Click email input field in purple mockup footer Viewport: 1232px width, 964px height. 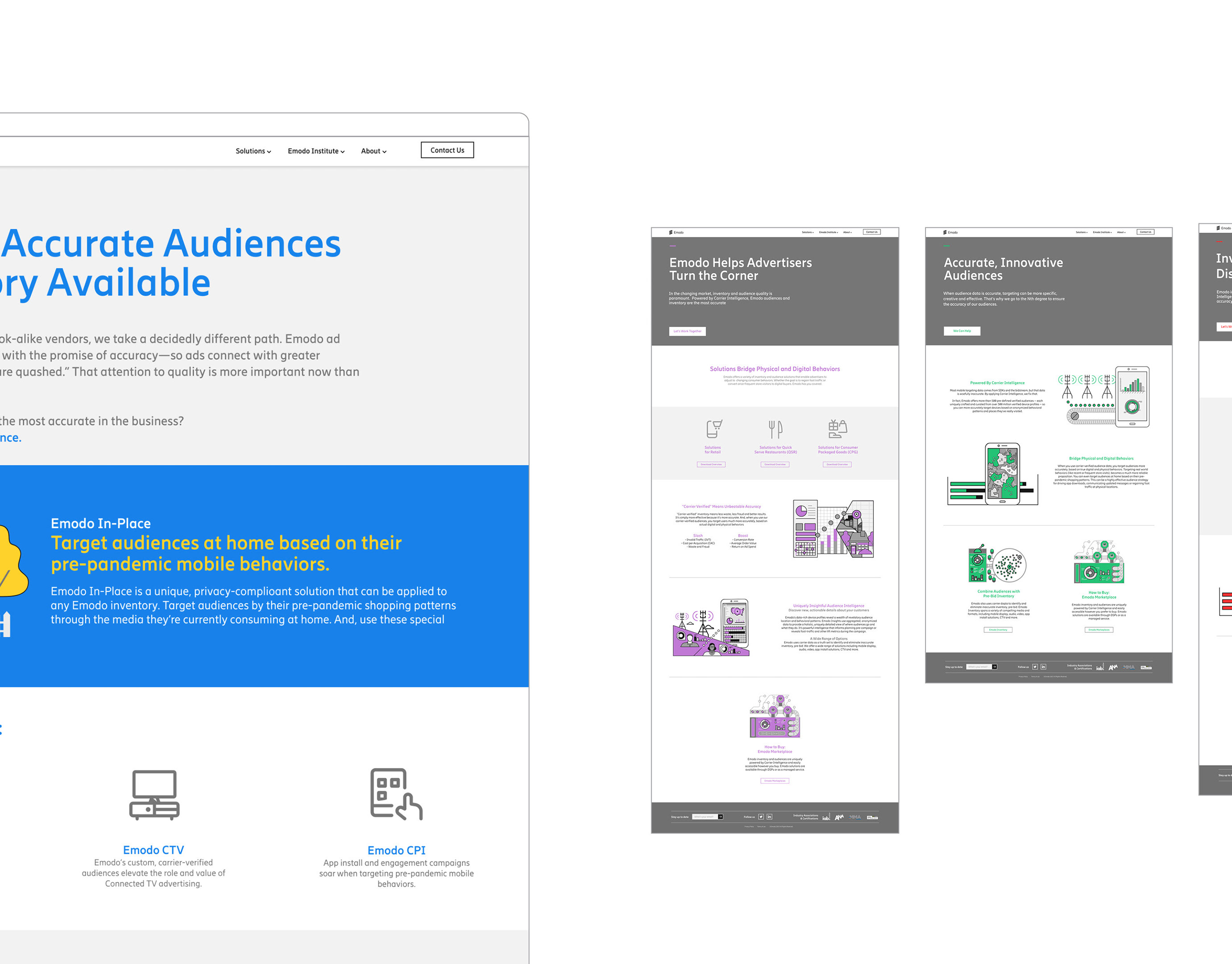tap(705, 817)
